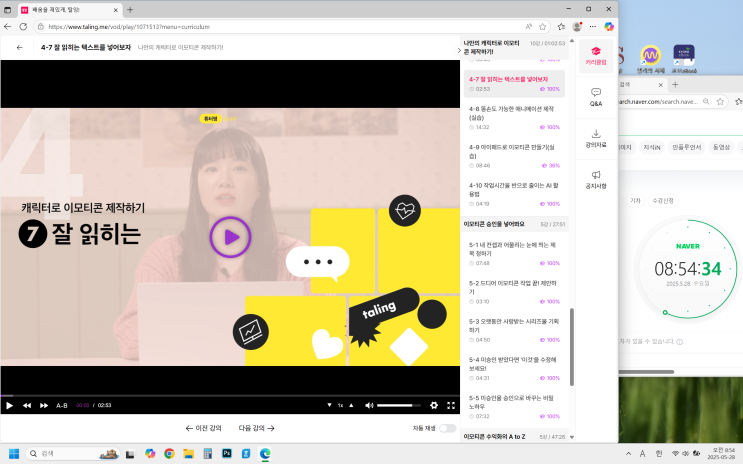This screenshot has height=464, width=743.
Task: Open the Copilot icon in Edge toolbar
Action: pos(609,27)
